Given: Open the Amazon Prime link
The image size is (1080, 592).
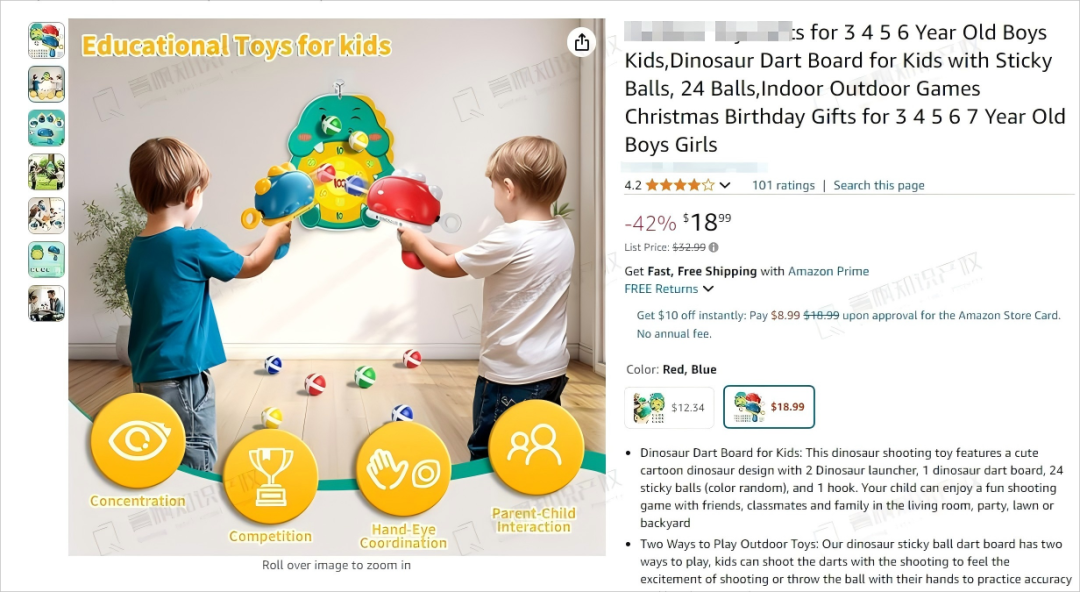Looking at the screenshot, I should [x=829, y=272].
